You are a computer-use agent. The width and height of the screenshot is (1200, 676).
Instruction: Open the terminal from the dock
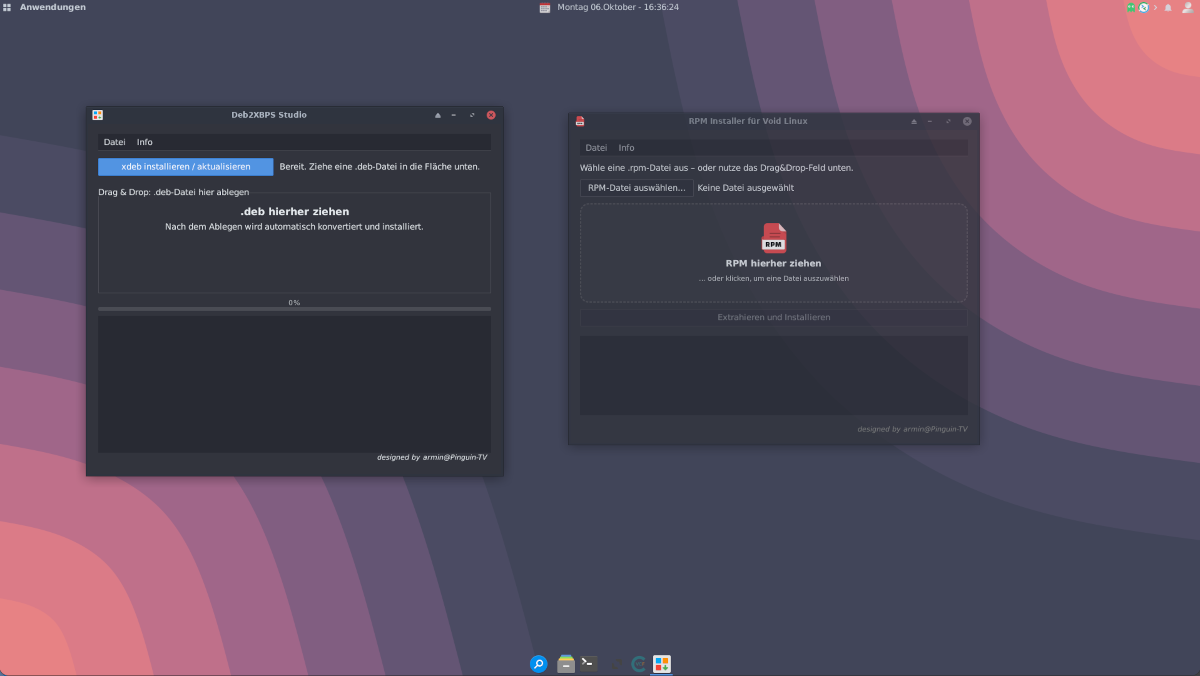click(x=589, y=664)
